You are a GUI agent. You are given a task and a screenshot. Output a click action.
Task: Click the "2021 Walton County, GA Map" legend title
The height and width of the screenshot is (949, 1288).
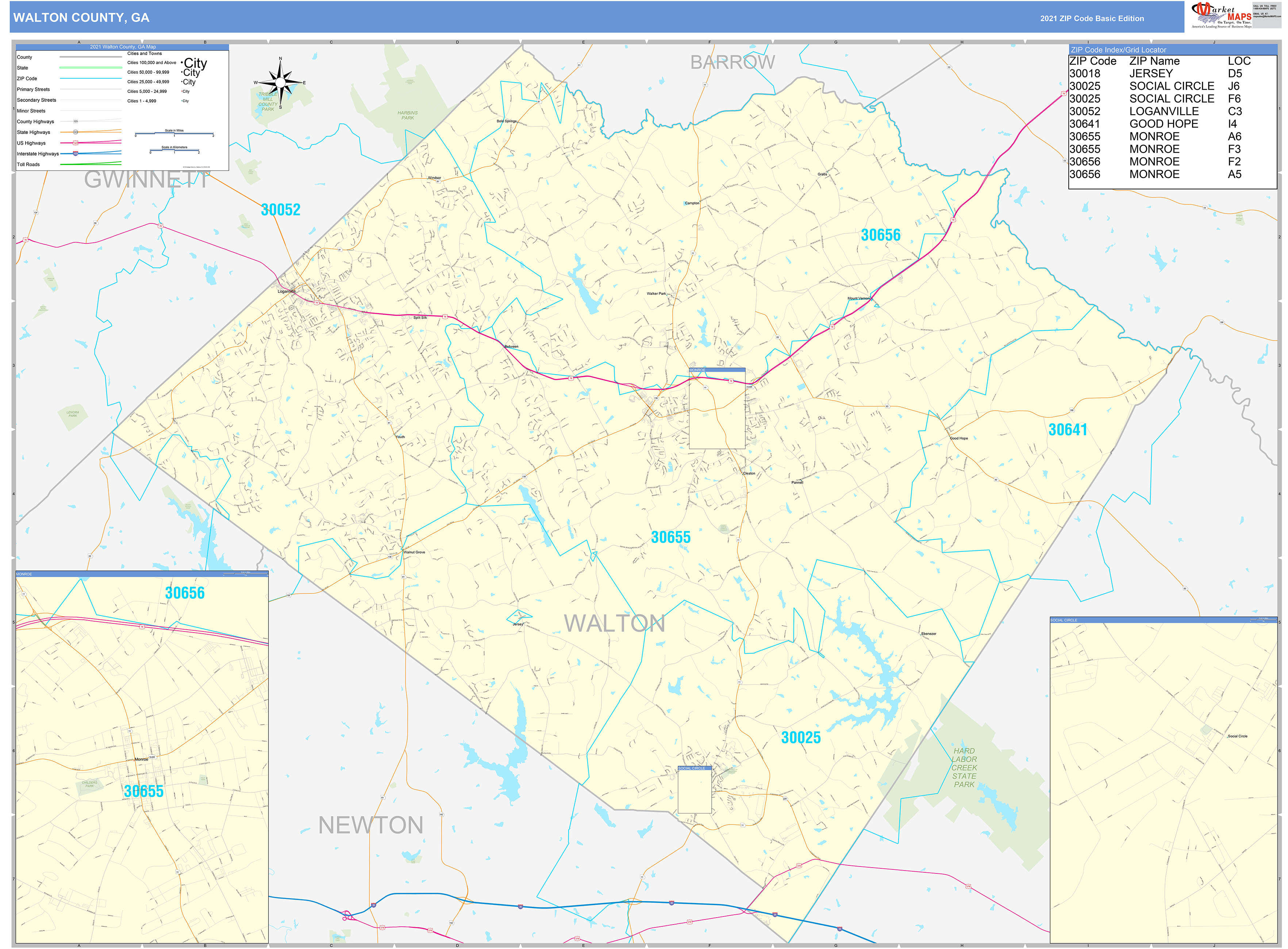point(122,47)
